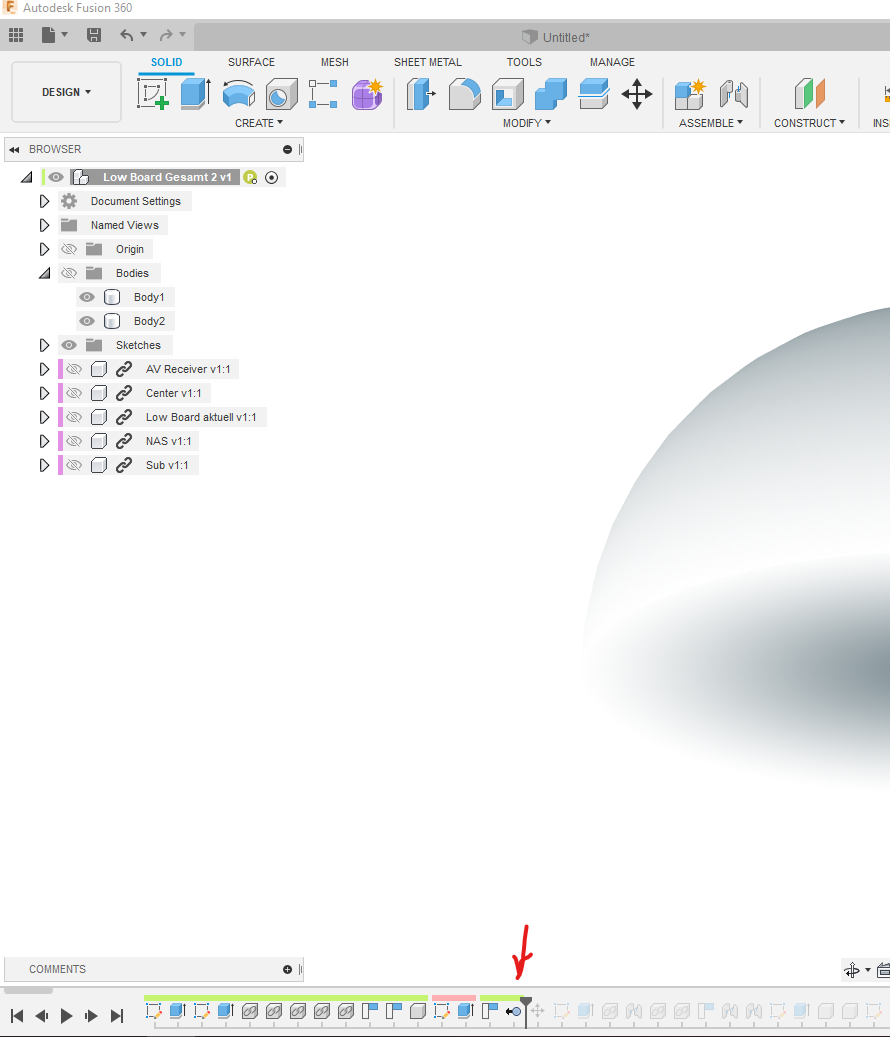Collapse the Browser panel arrows
Image resolution: width=890 pixels, height=1037 pixels.
pos(14,149)
